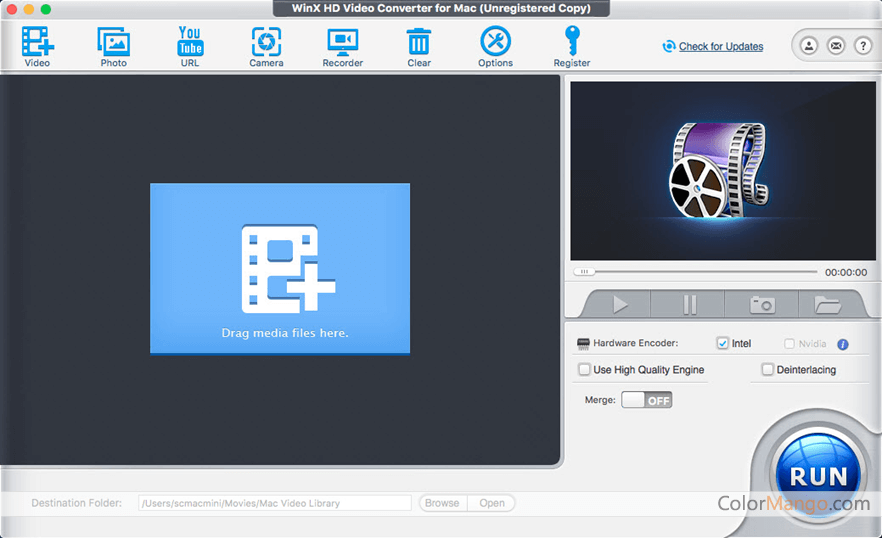The image size is (882, 538).
Task: Click the Destination Folder path field
Action: click(x=274, y=503)
